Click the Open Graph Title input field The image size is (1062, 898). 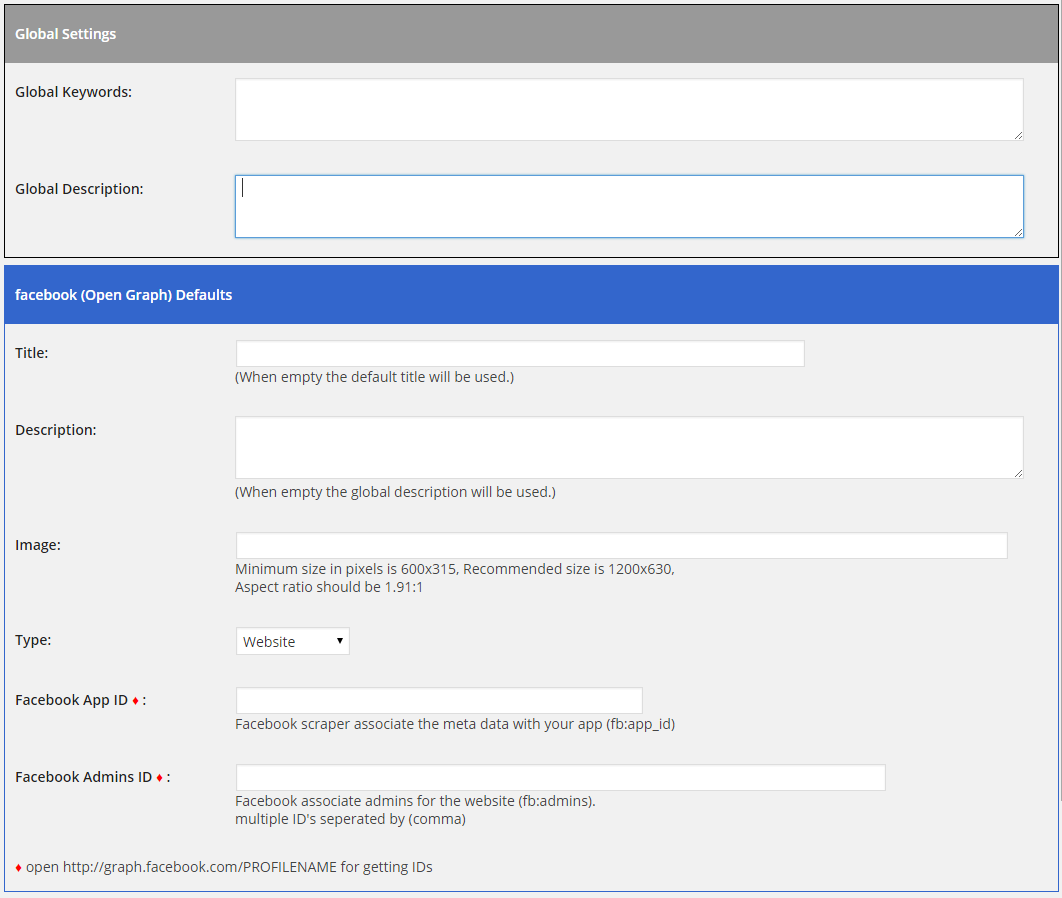coord(519,353)
